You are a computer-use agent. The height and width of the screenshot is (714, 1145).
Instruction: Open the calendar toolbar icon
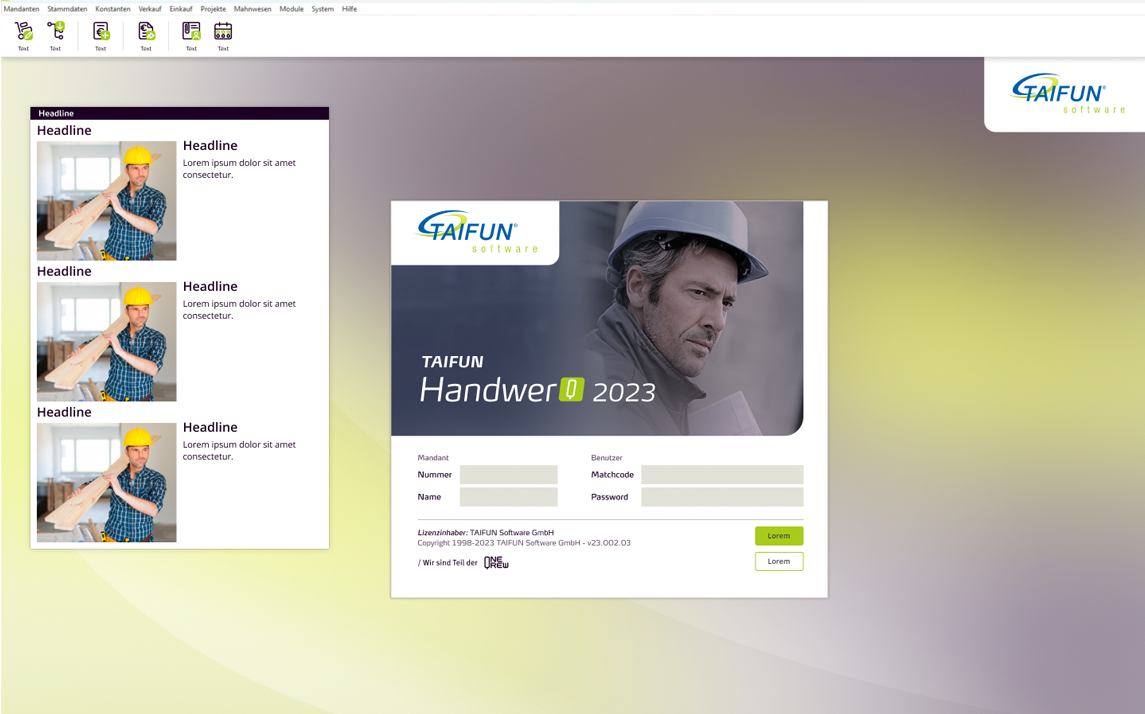(223, 32)
